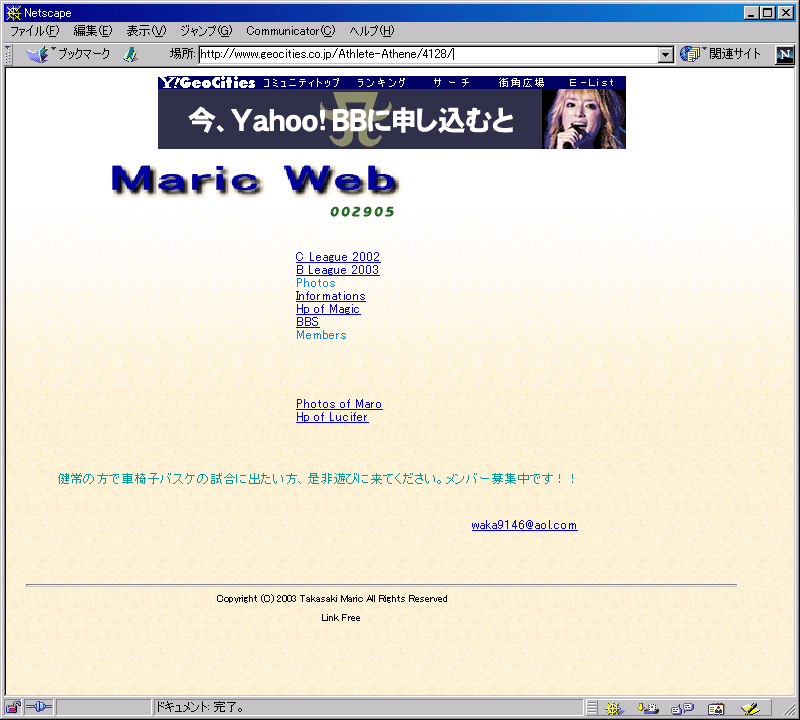Open the ヘルプ(H) menu
Screen dimensions: 800x720
click(x=371, y=31)
